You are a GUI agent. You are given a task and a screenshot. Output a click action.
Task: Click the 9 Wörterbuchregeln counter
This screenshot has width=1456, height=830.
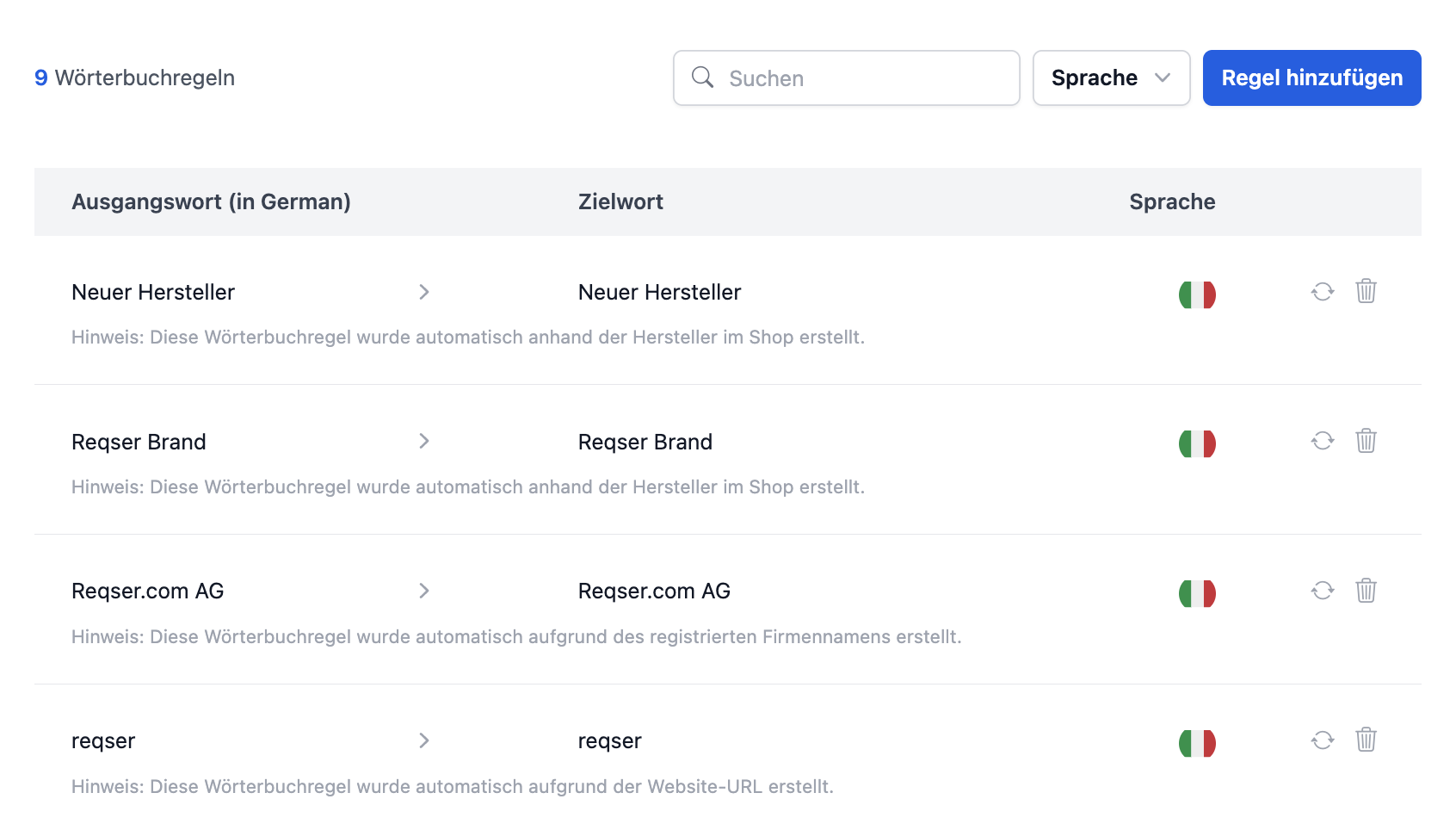[134, 77]
